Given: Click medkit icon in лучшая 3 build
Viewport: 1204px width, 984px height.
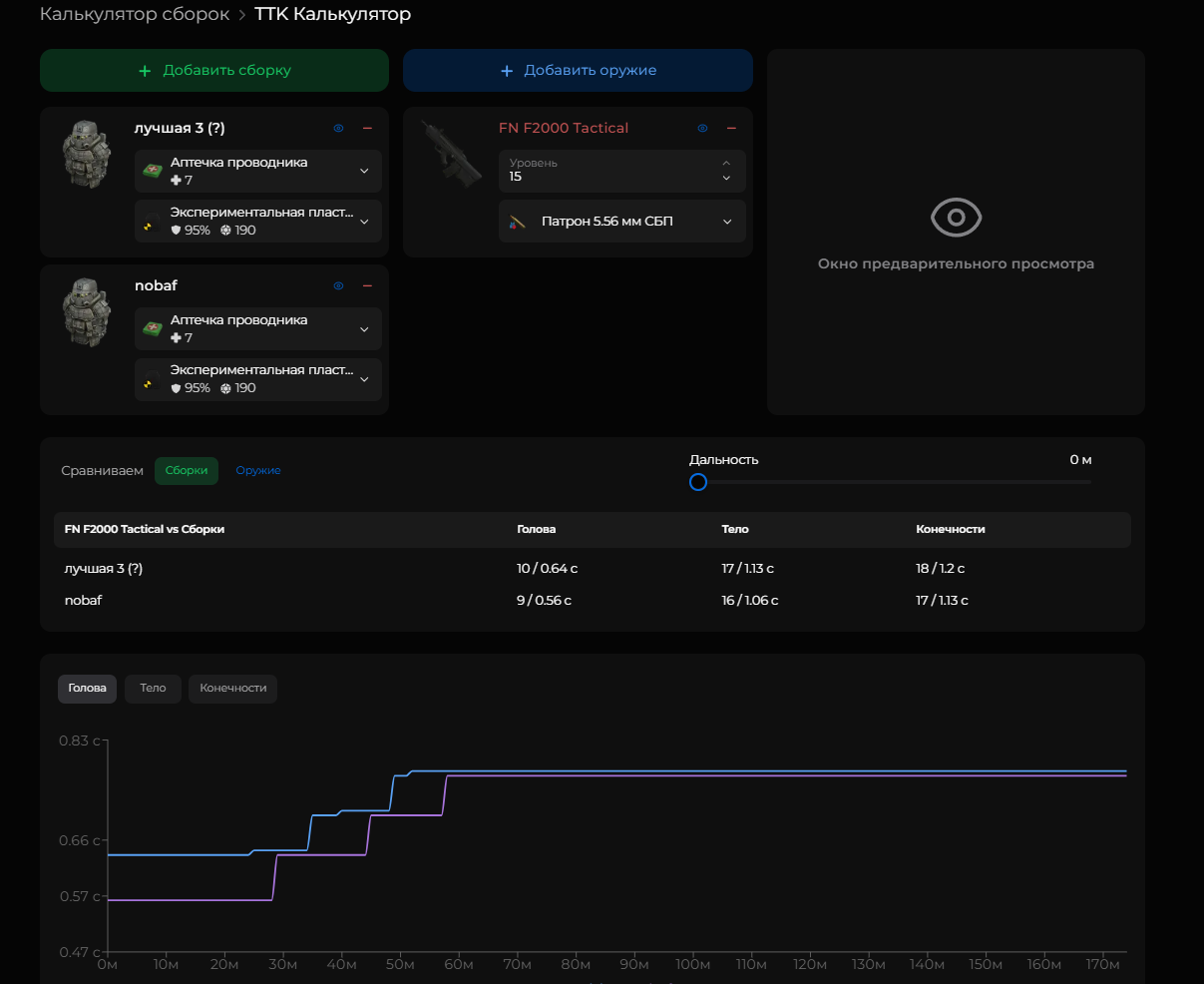Looking at the screenshot, I should pyautogui.click(x=152, y=171).
